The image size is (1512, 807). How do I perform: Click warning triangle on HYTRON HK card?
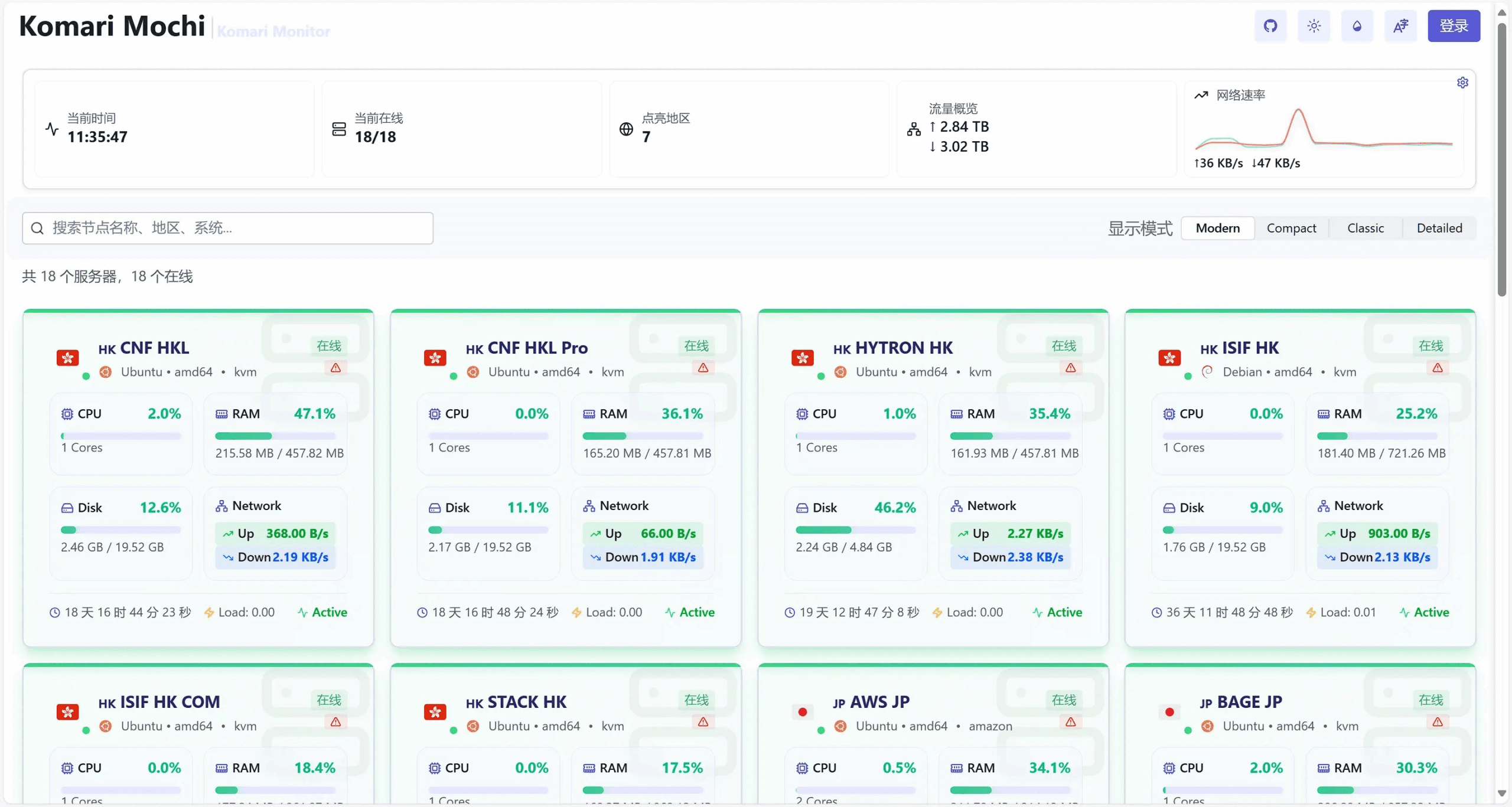point(1070,368)
